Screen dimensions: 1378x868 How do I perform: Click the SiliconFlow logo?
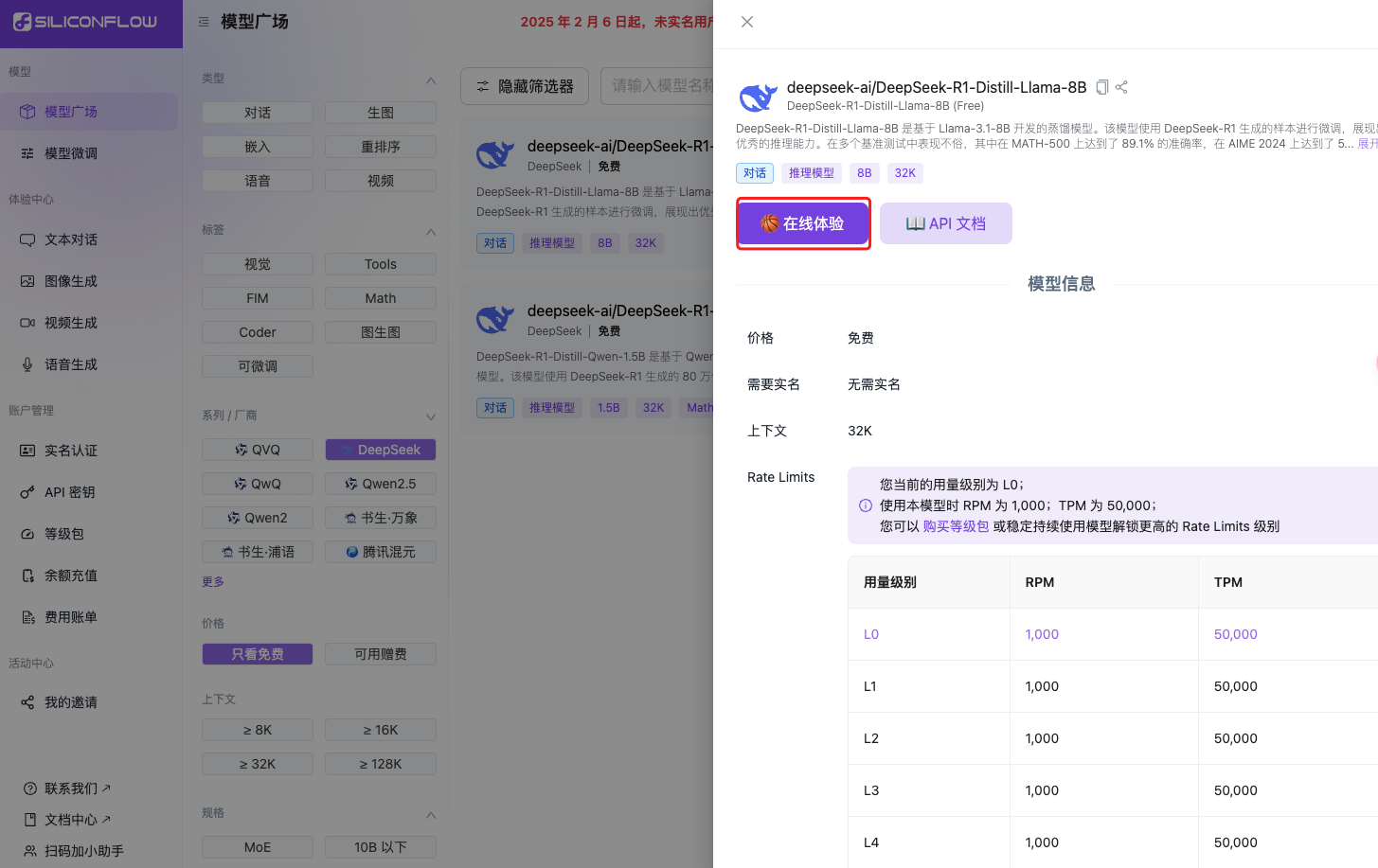point(85,22)
